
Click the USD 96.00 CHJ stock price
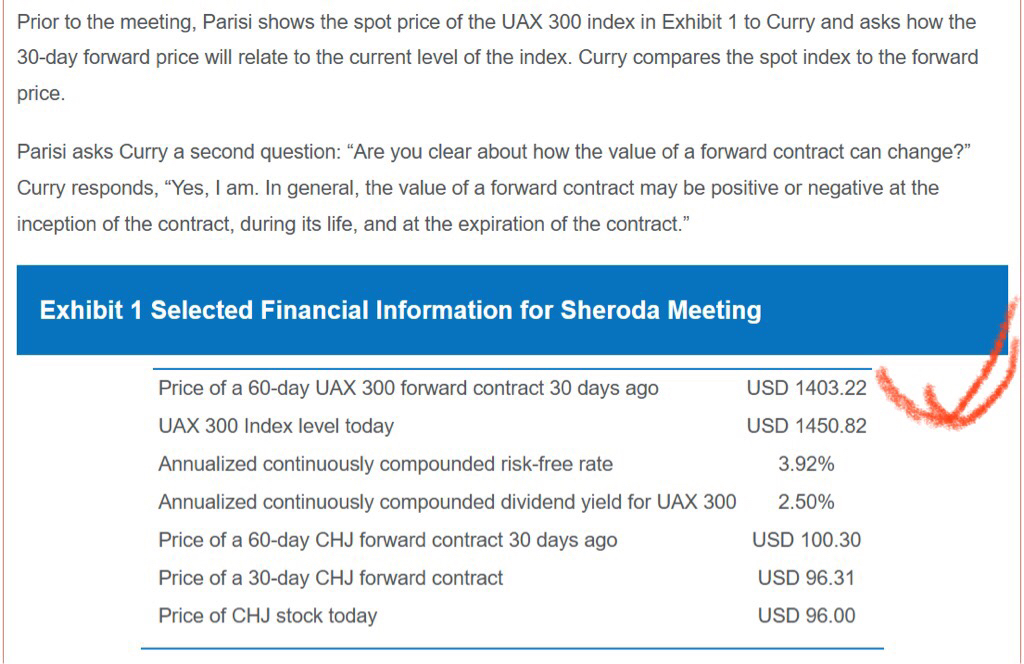pos(806,616)
